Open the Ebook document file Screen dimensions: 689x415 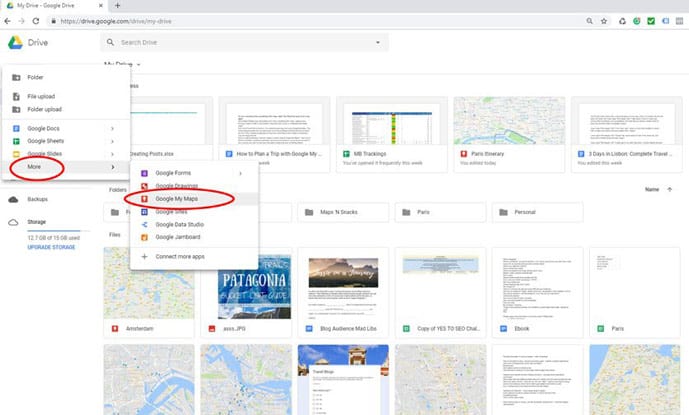coord(537,292)
